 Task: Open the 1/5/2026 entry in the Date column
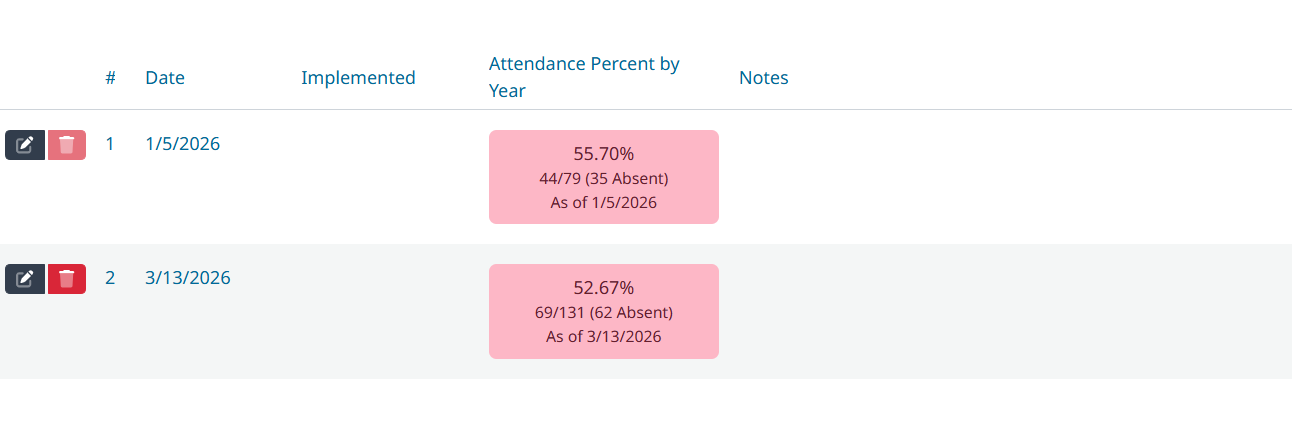182,144
